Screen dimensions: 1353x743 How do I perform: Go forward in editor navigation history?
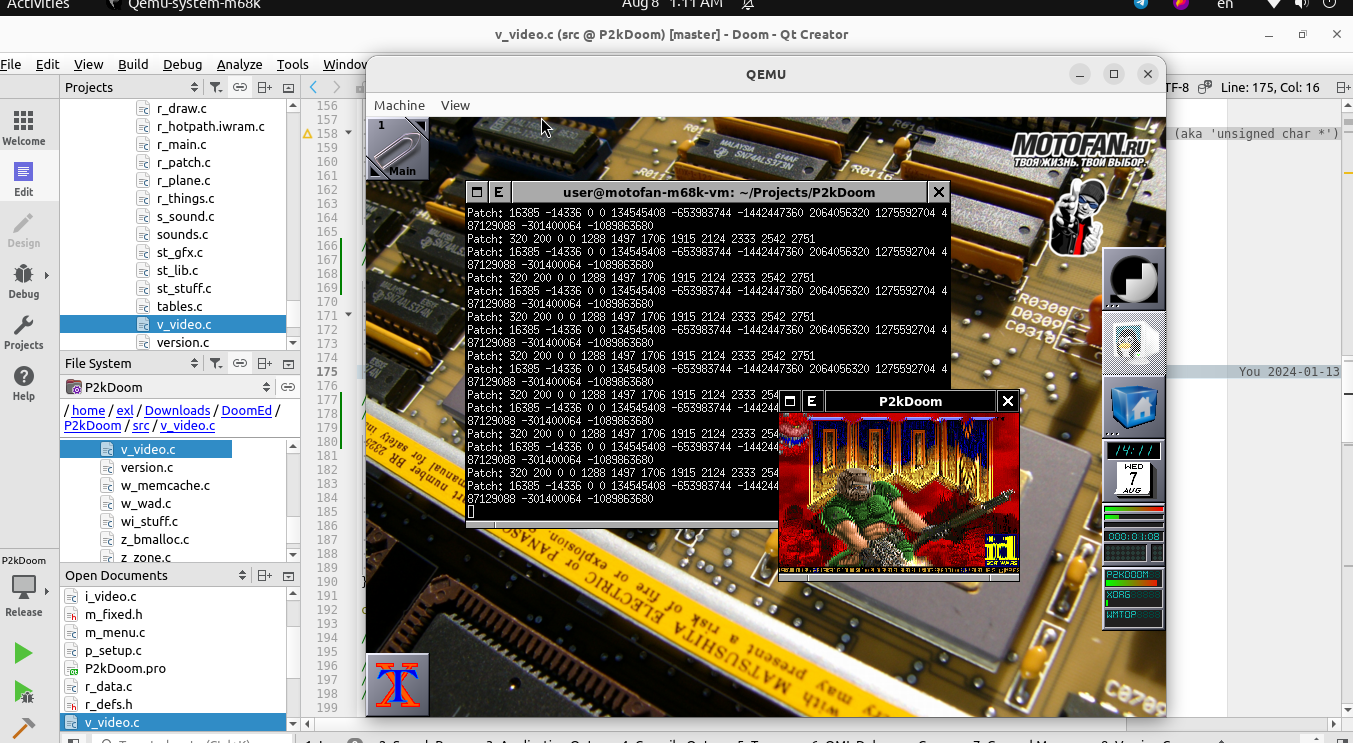tap(337, 87)
